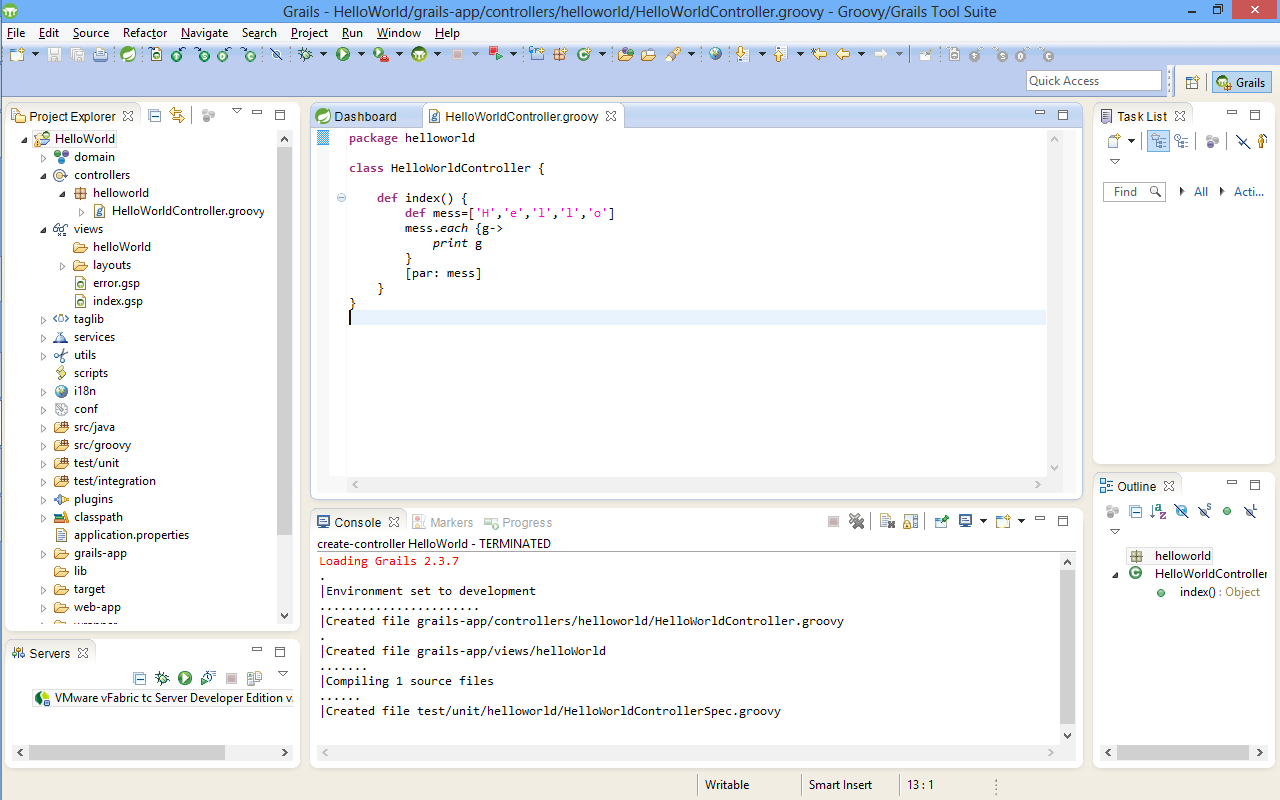Open the Refactor menu
Screen dimensions: 1280x800
click(x=145, y=33)
